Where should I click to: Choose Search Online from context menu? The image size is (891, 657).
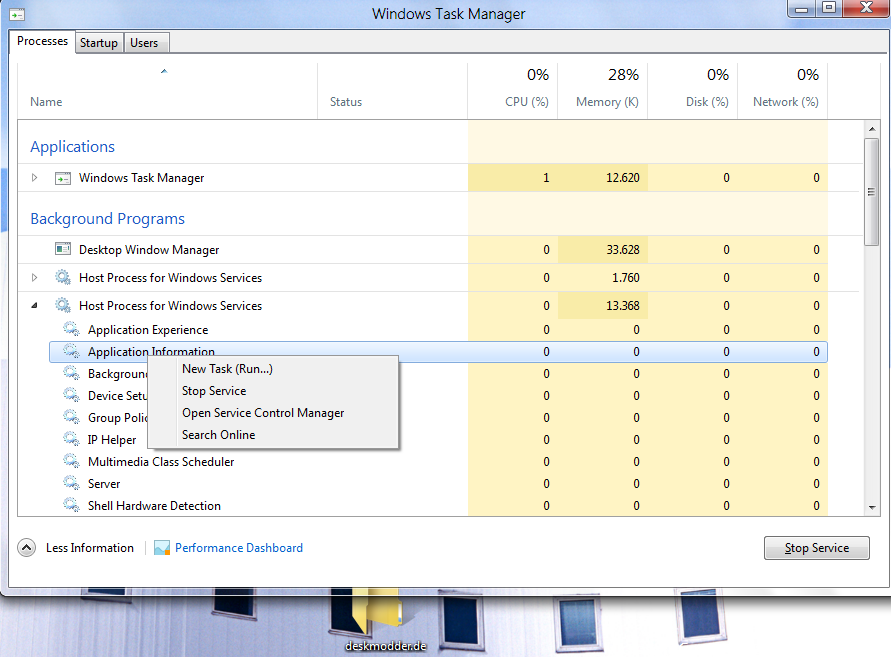coord(273,435)
